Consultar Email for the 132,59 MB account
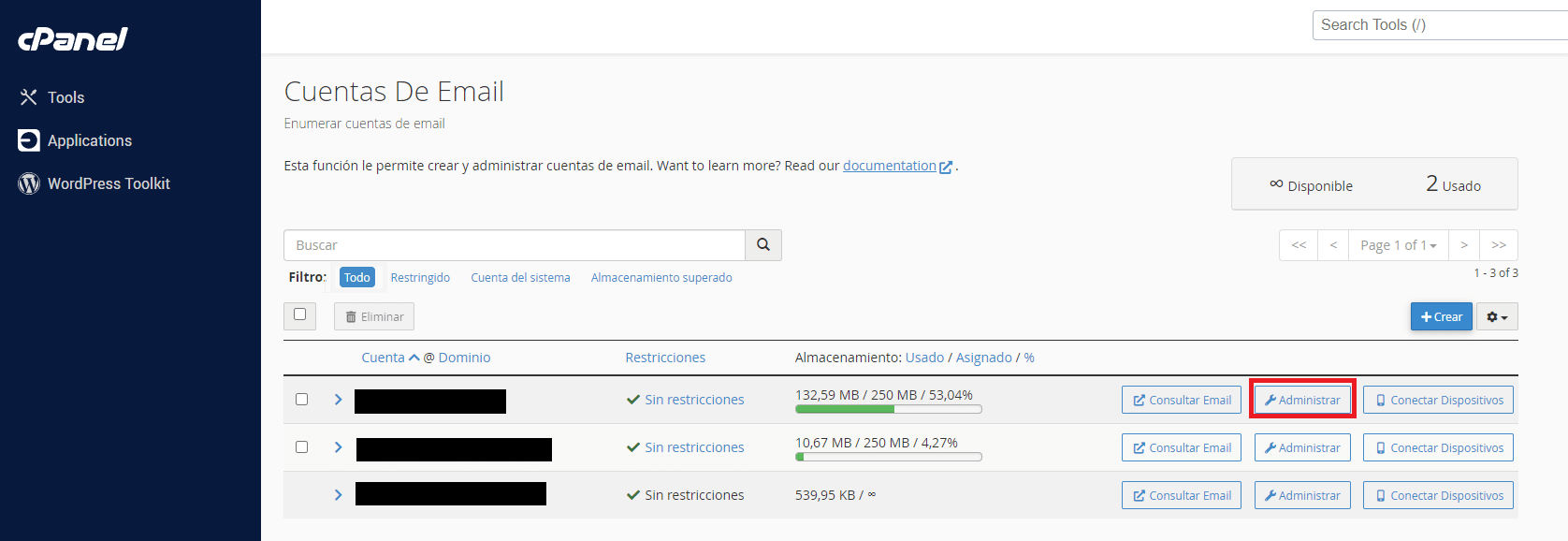The height and width of the screenshot is (541, 1568). coord(1182,400)
